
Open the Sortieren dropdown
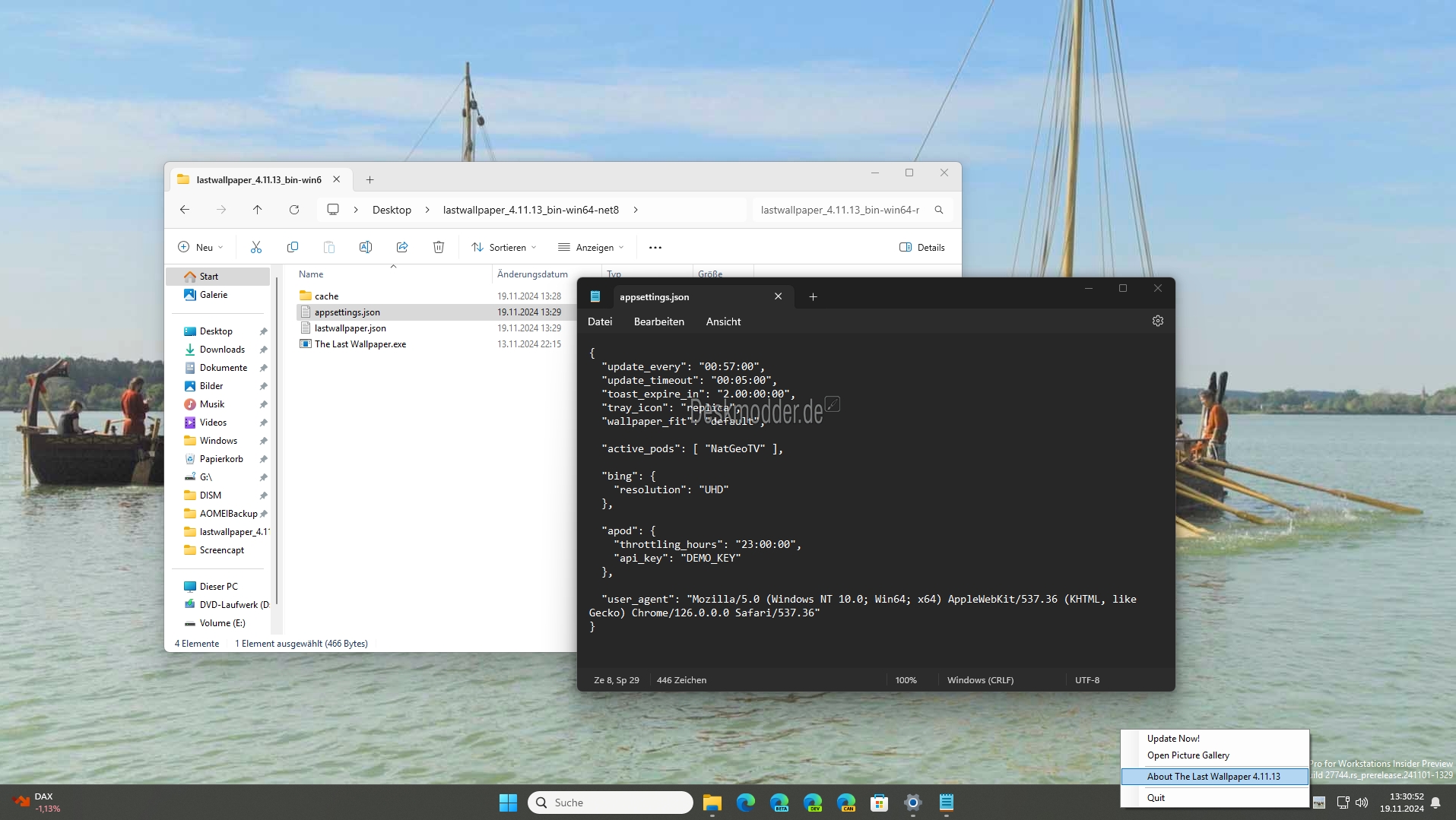click(503, 247)
